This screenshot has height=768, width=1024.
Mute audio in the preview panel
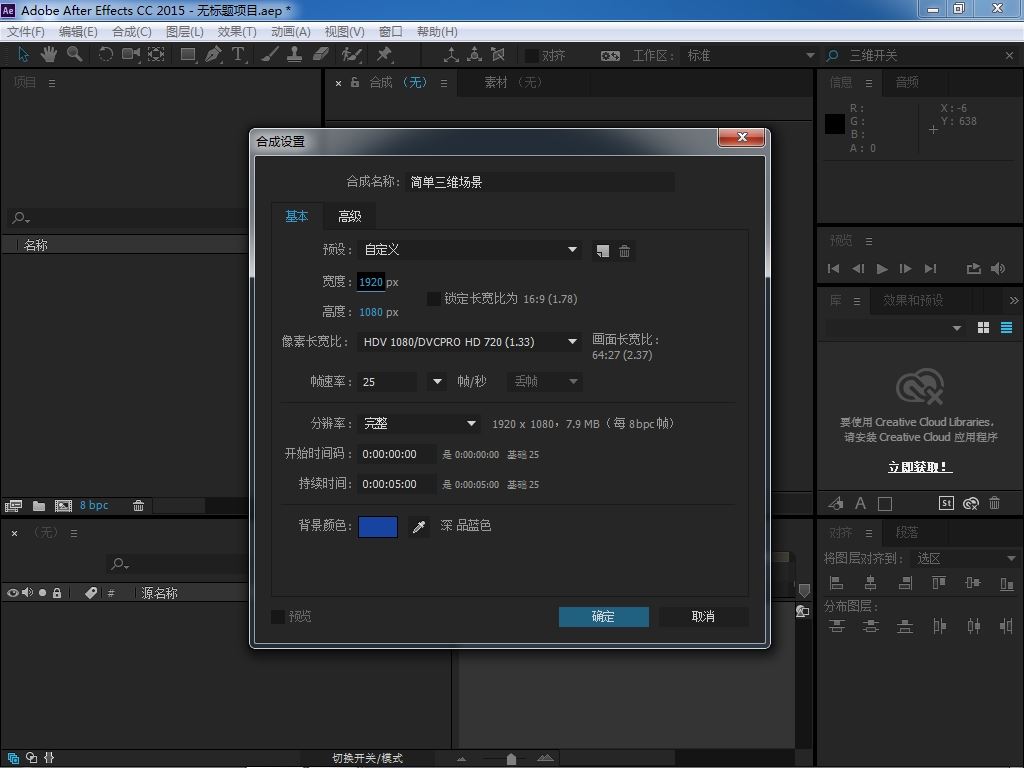998,268
